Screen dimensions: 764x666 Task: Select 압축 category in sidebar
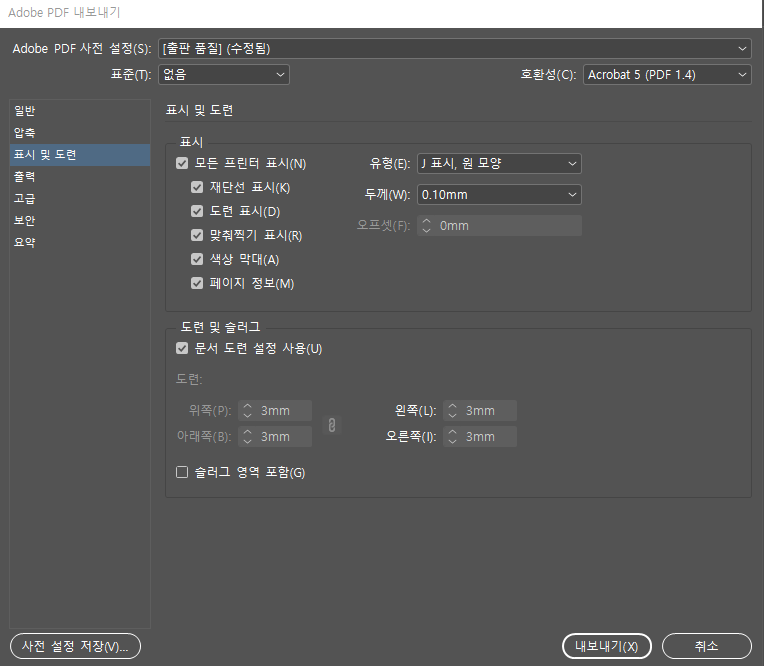[x=80, y=133]
